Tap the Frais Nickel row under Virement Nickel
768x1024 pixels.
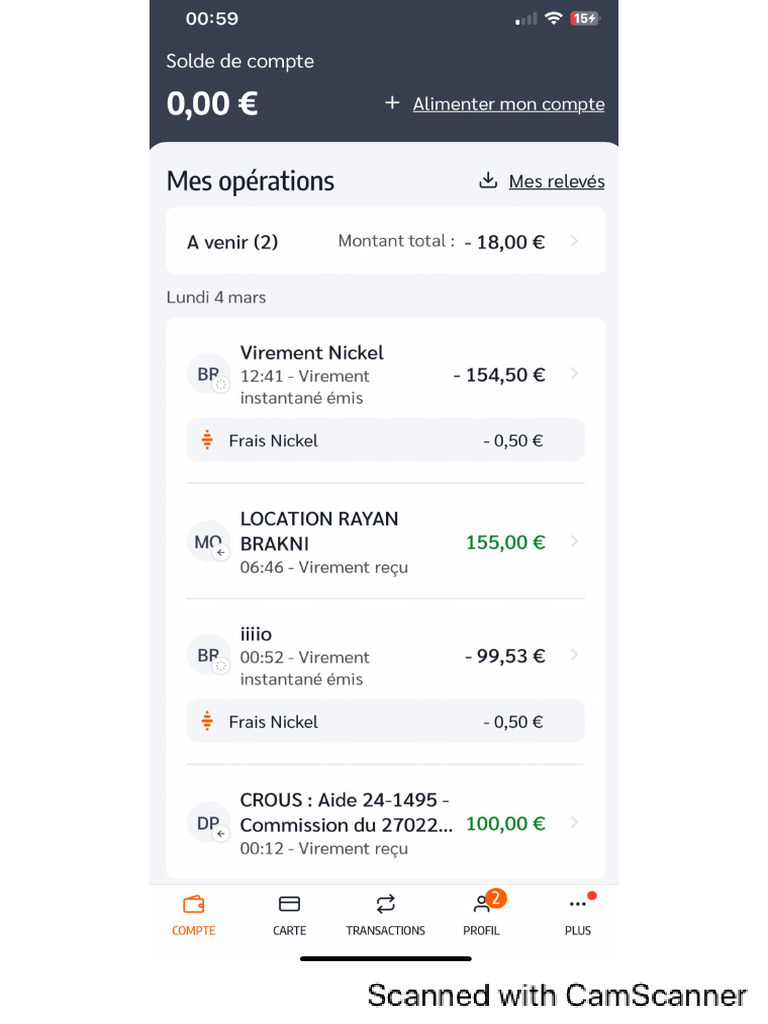pyautogui.click(x=385, y=440)
